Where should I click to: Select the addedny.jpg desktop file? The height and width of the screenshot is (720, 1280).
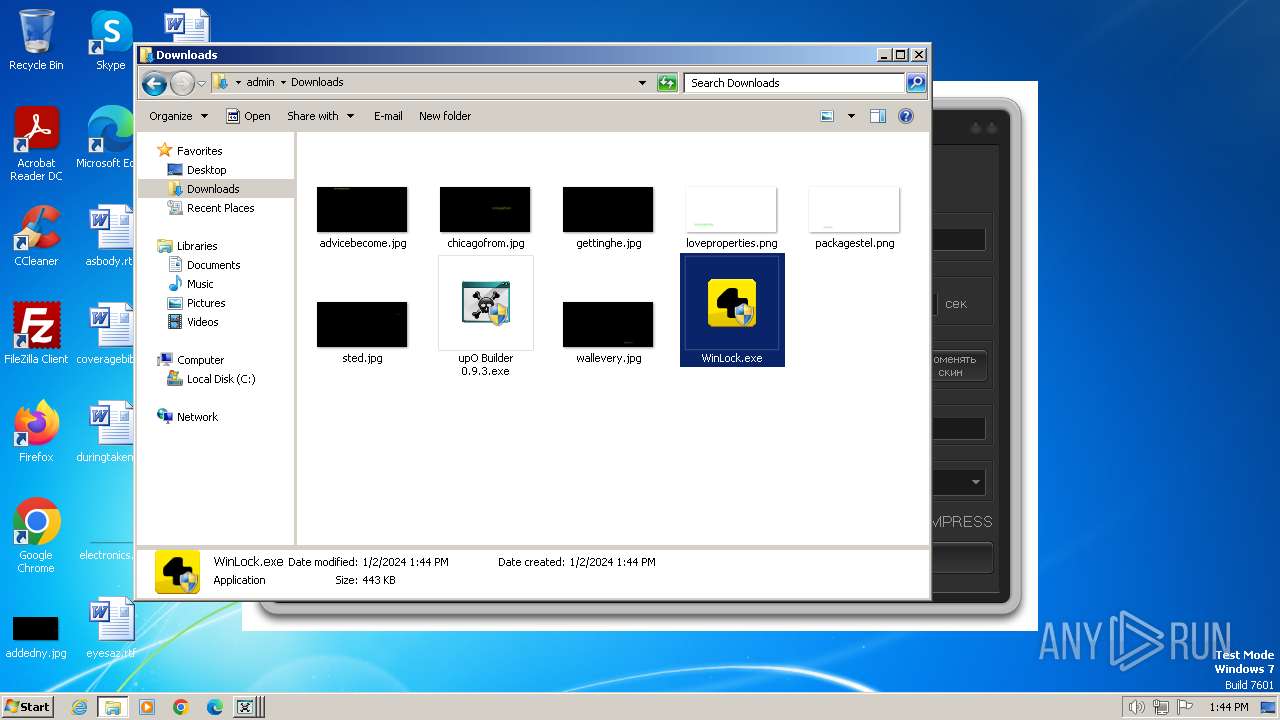click(x=36, y=636)
